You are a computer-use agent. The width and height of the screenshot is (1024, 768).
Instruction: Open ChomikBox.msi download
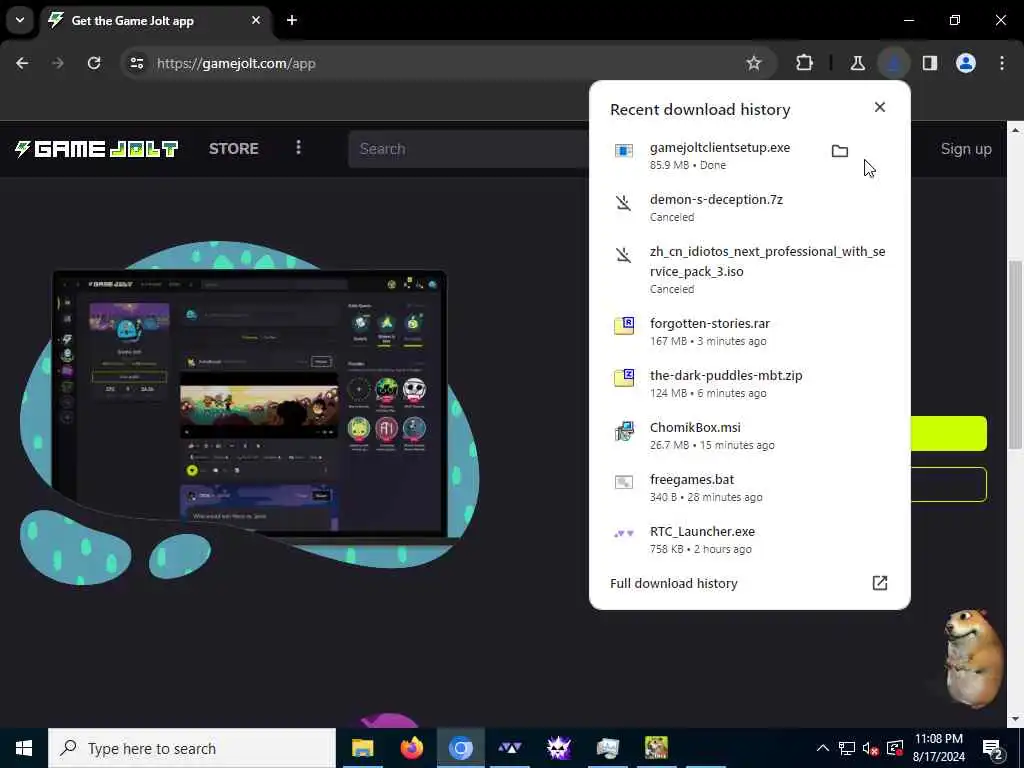coord(749,436)
